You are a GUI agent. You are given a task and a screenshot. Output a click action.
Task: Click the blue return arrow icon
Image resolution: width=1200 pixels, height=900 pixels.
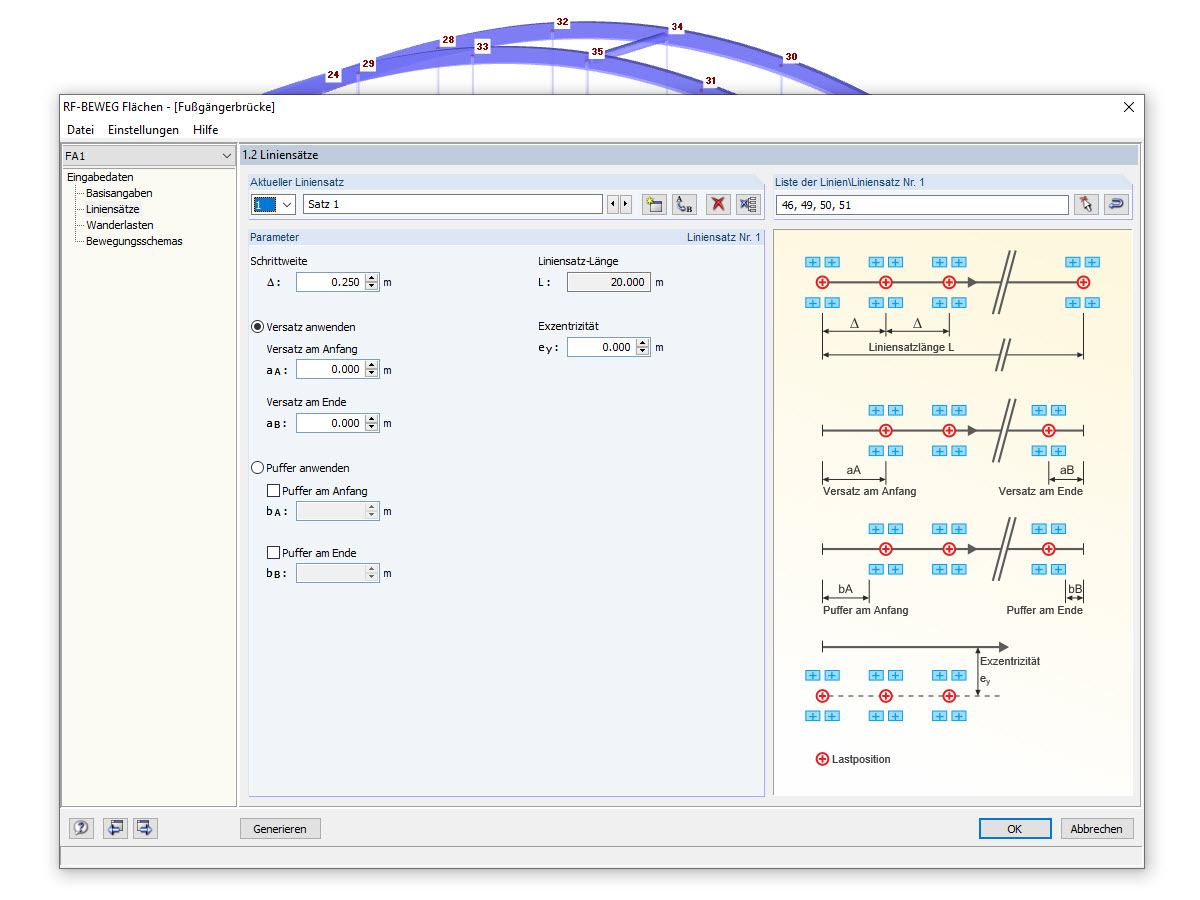(x=1116, y=204)
